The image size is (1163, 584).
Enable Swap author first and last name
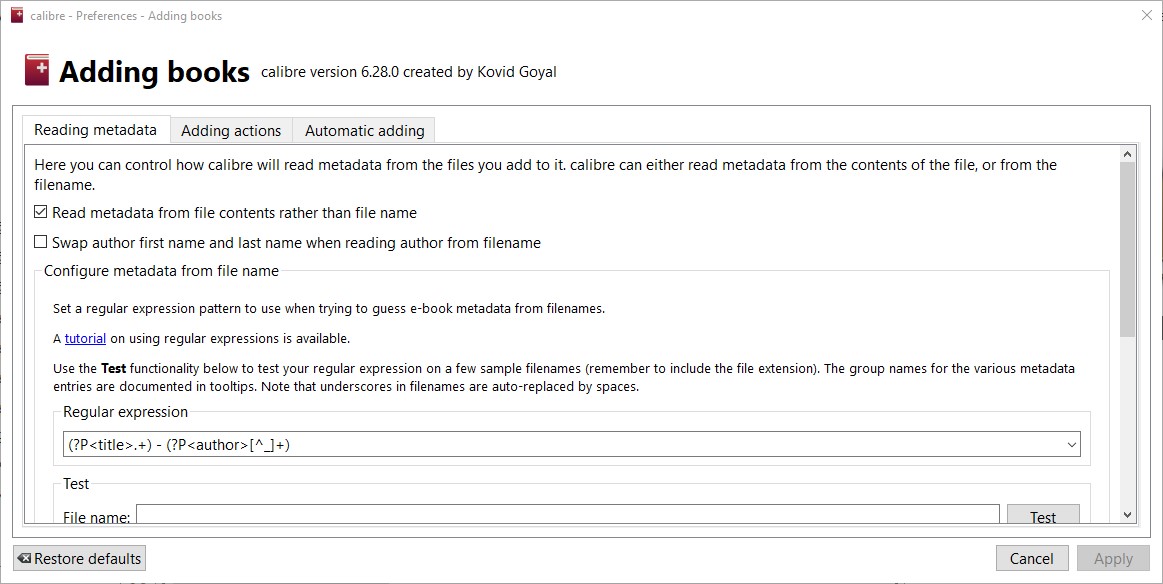point(41,243)
